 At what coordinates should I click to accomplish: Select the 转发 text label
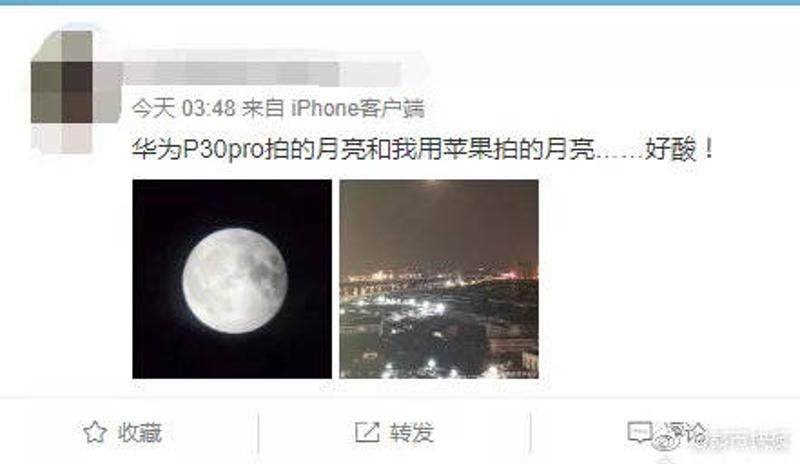coord(411,433)
